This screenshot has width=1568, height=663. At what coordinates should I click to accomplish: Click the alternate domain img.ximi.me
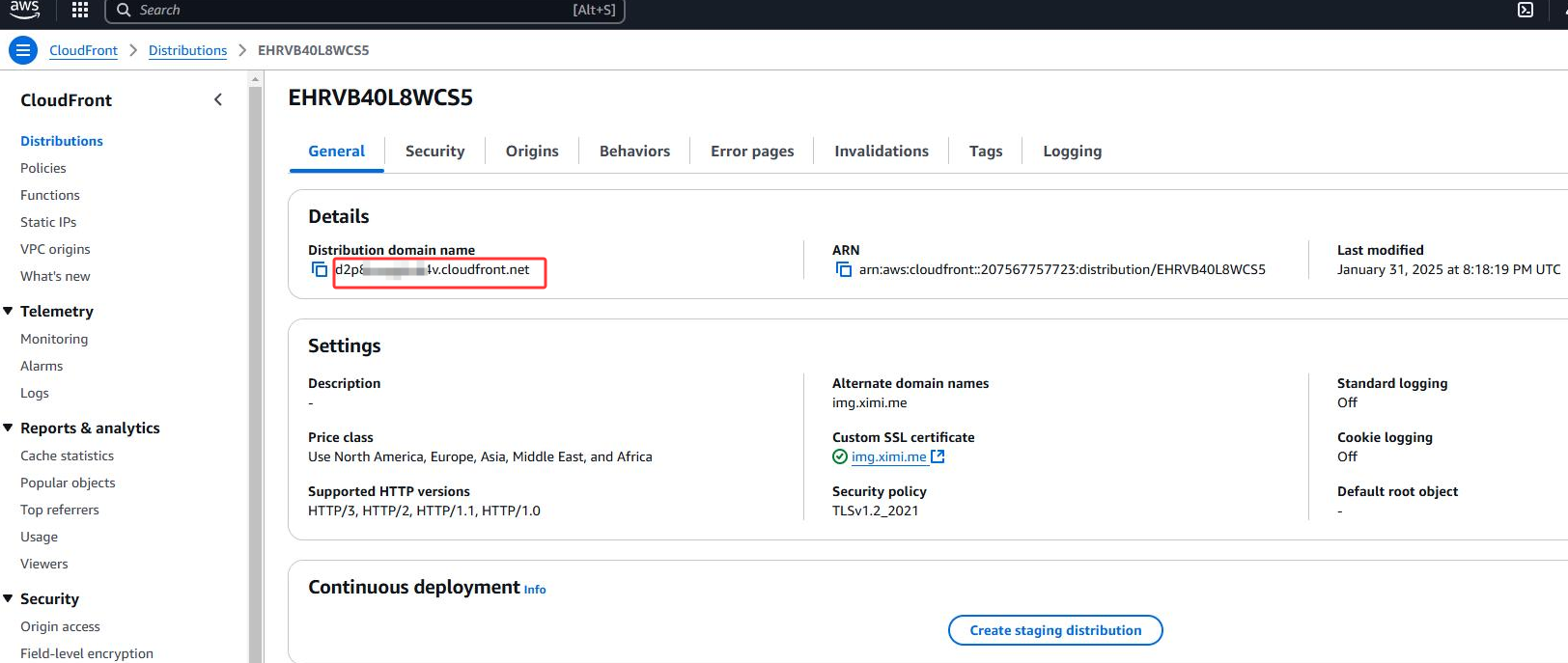[x=870, y=402]
